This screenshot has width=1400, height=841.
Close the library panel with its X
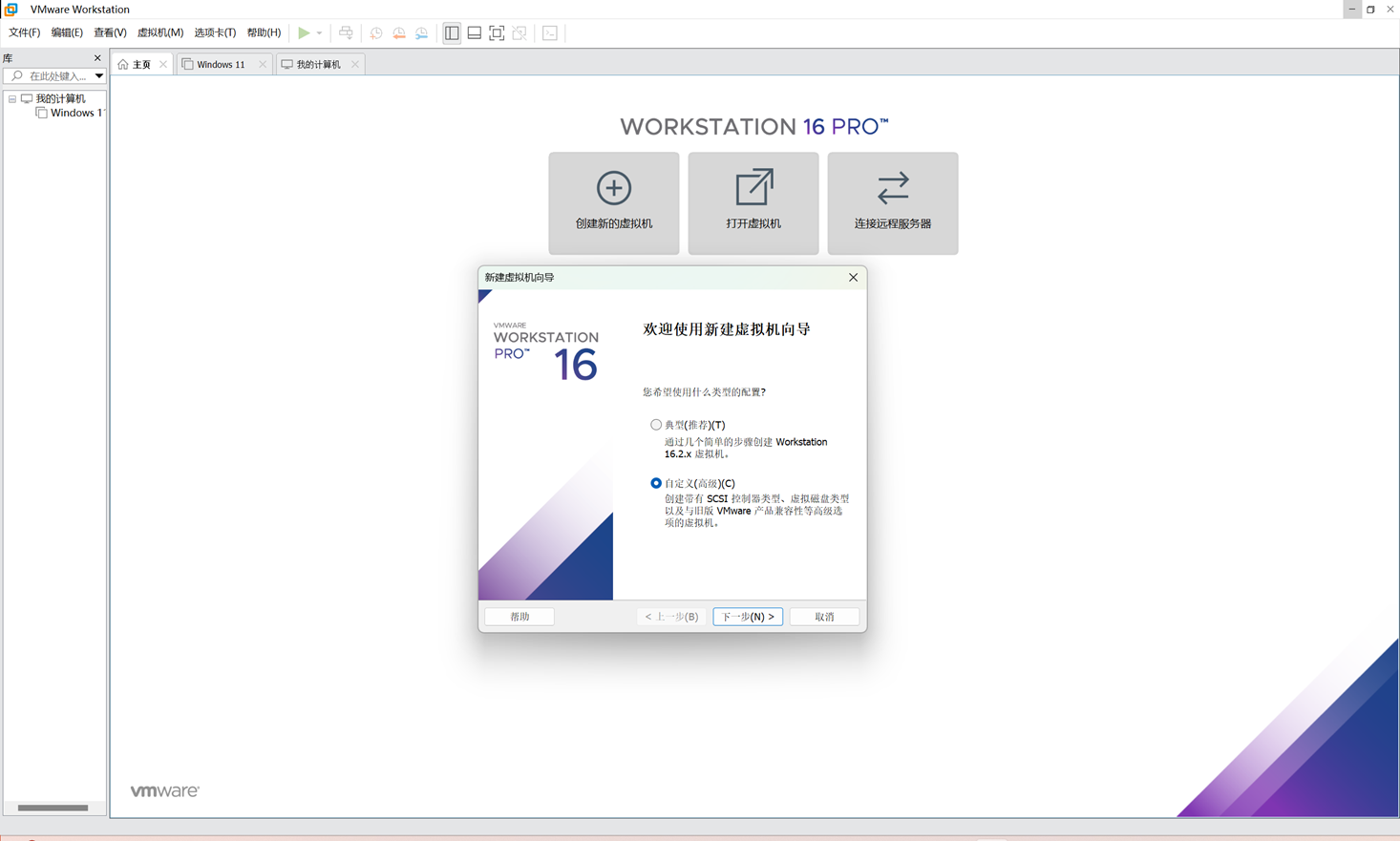tap(97, 58)
